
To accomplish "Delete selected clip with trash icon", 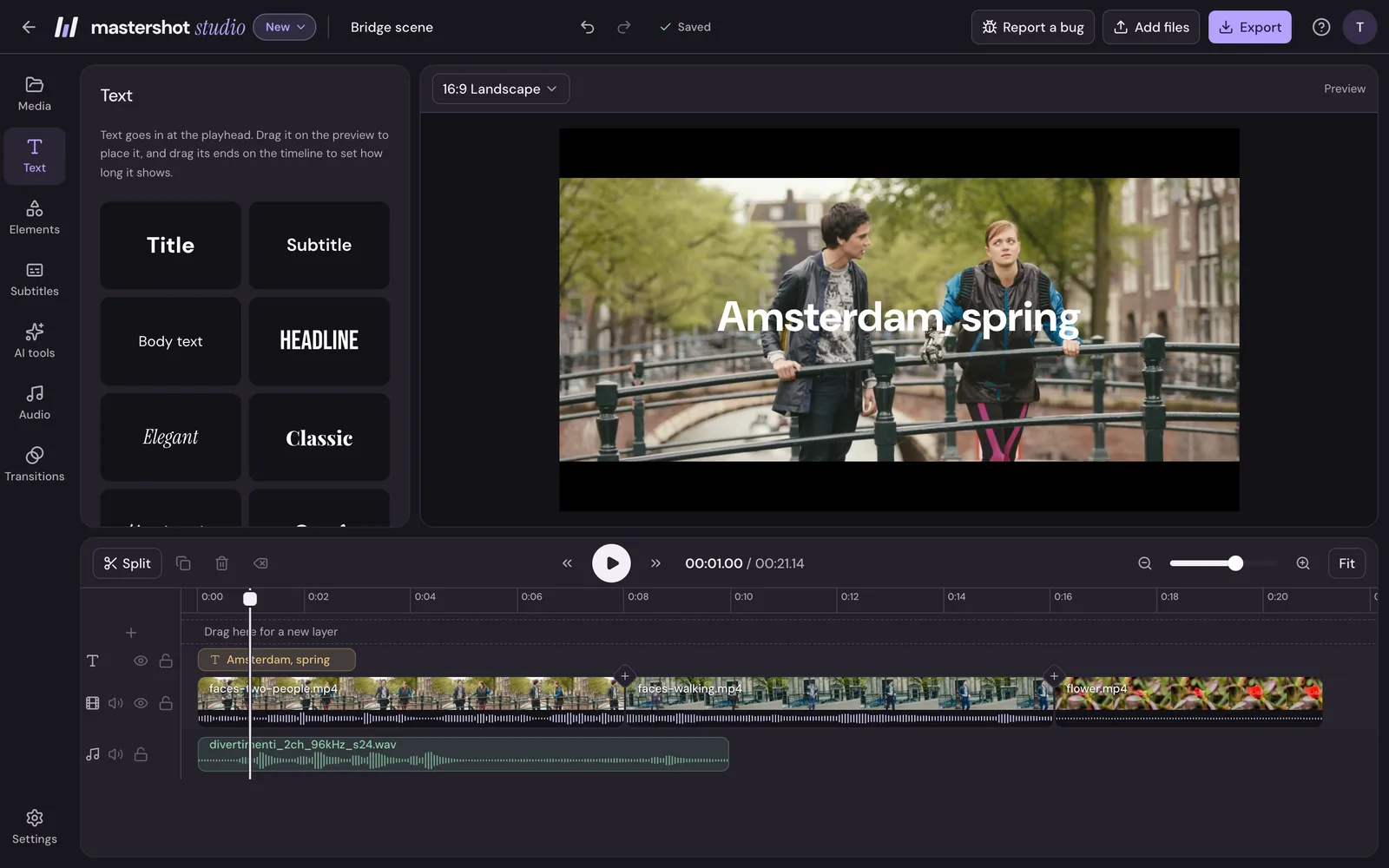I will click(x=221, y=563).
